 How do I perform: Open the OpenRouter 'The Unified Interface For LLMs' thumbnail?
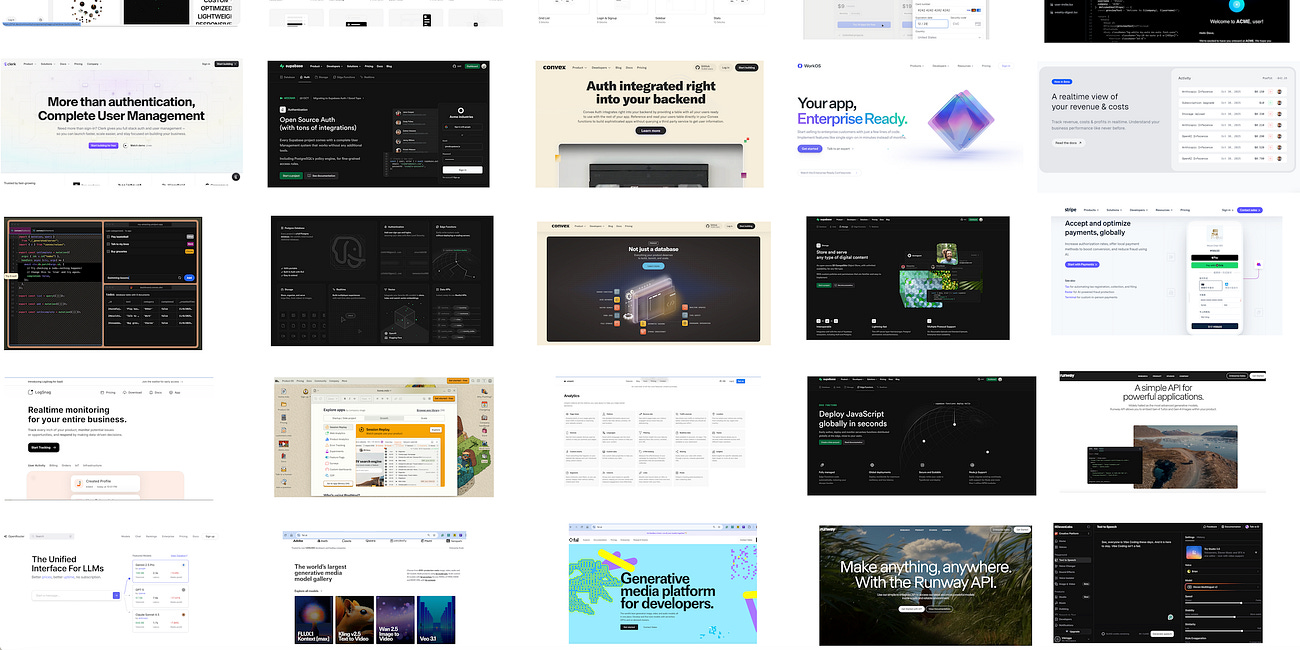click(109, 584)
